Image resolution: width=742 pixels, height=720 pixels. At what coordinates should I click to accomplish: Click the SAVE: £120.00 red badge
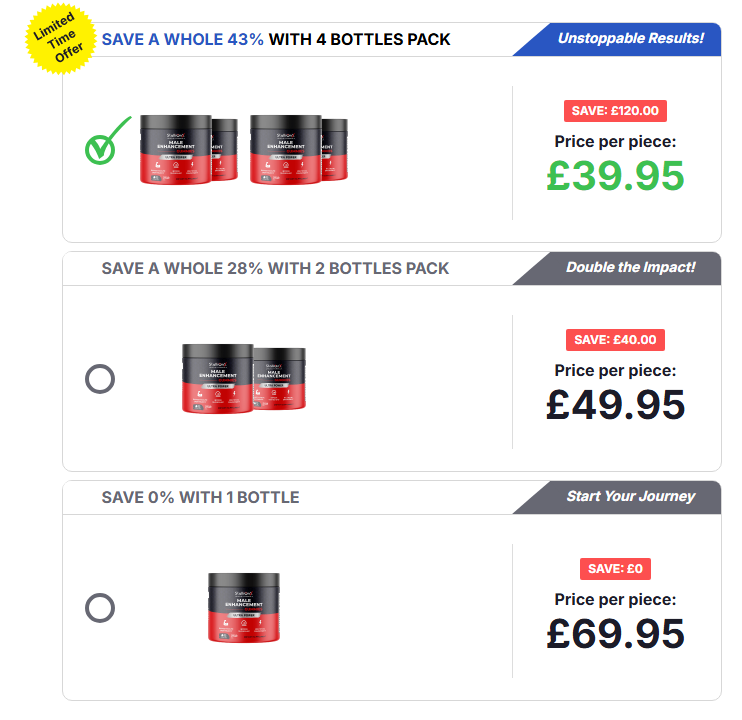615,111
